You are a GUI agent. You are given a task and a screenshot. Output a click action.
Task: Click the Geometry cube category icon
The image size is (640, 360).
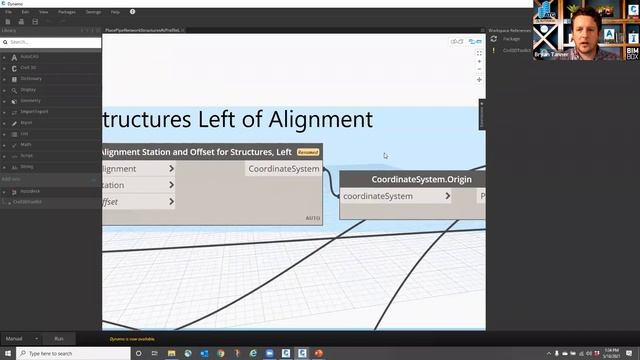click(x=14, y=101)
